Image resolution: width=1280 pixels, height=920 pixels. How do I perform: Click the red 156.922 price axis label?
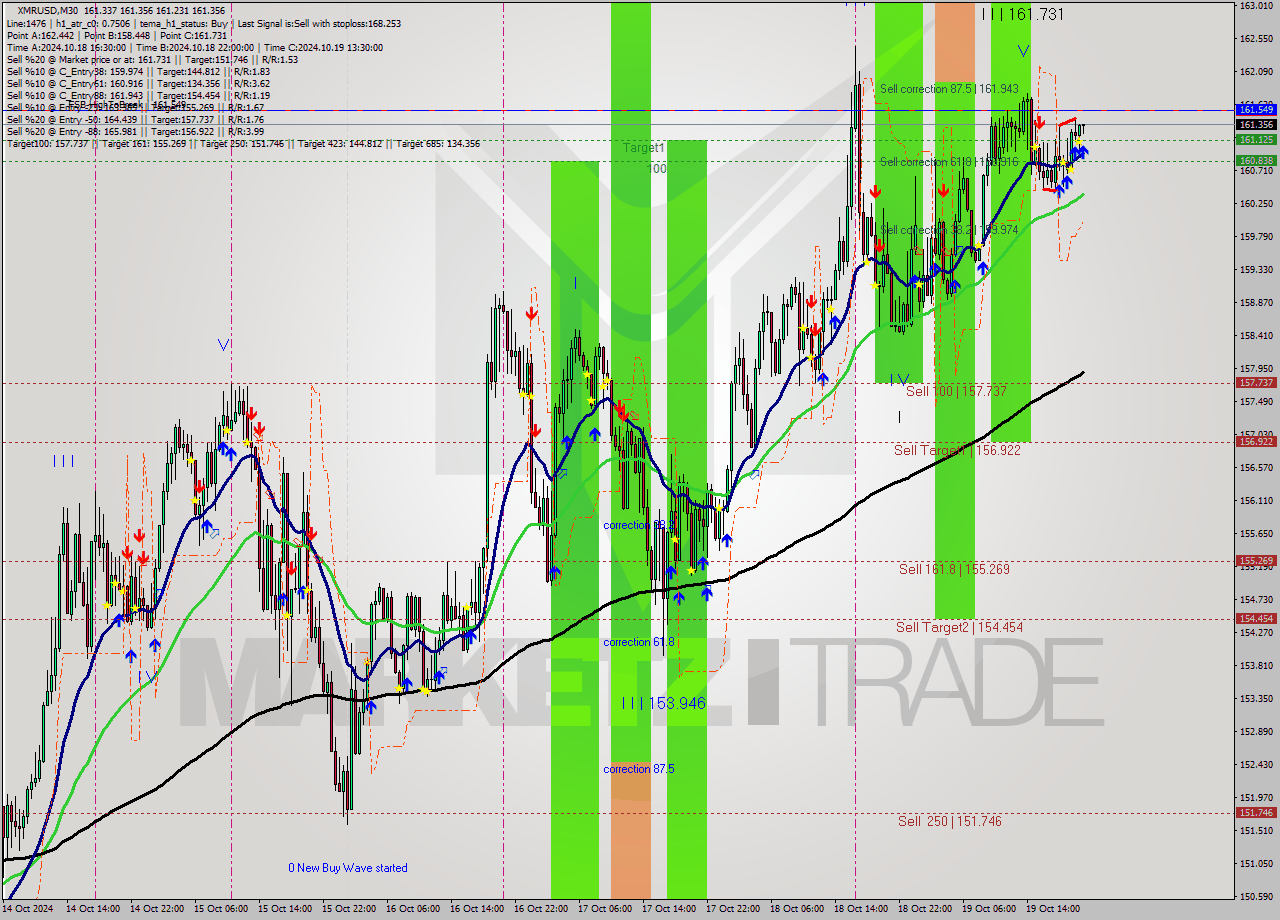[1256, 441]
